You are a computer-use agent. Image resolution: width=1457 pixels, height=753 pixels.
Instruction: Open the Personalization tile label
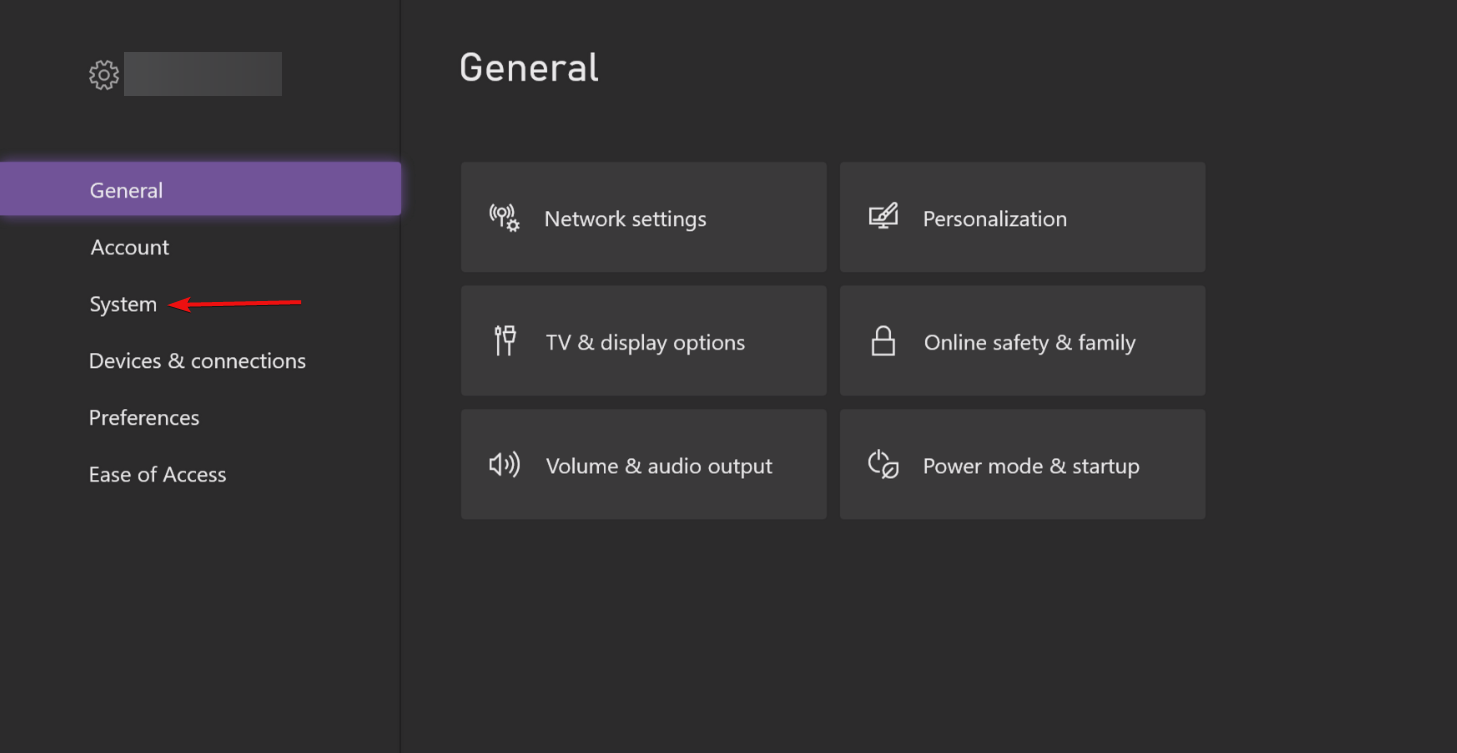coord(994,219)
